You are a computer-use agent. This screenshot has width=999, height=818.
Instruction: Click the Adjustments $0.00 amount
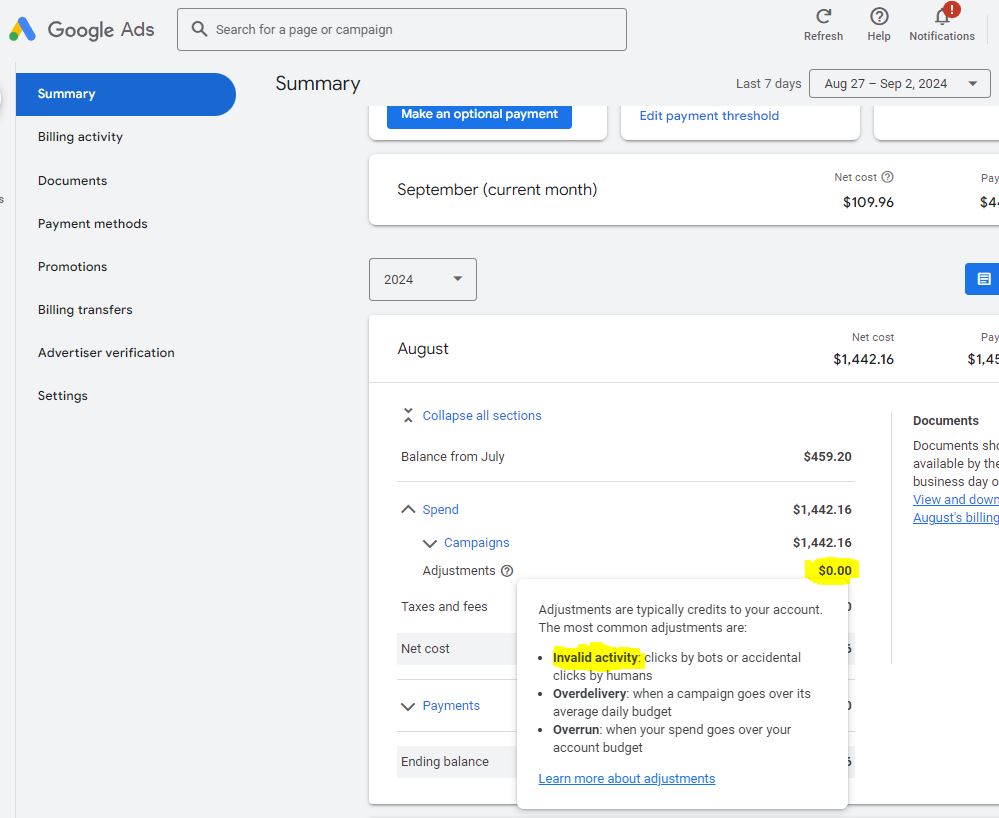click(x=835, y=571)
